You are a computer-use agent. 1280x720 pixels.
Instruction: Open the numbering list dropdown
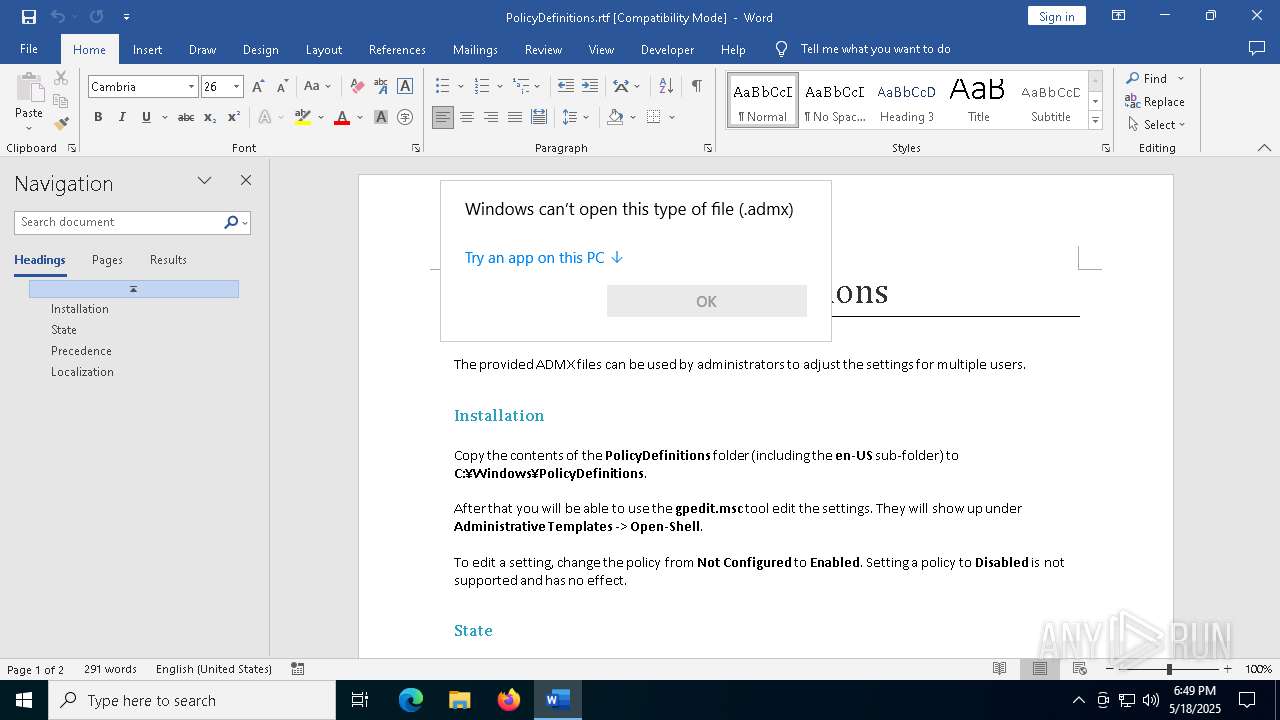click(x=499, y=87)
